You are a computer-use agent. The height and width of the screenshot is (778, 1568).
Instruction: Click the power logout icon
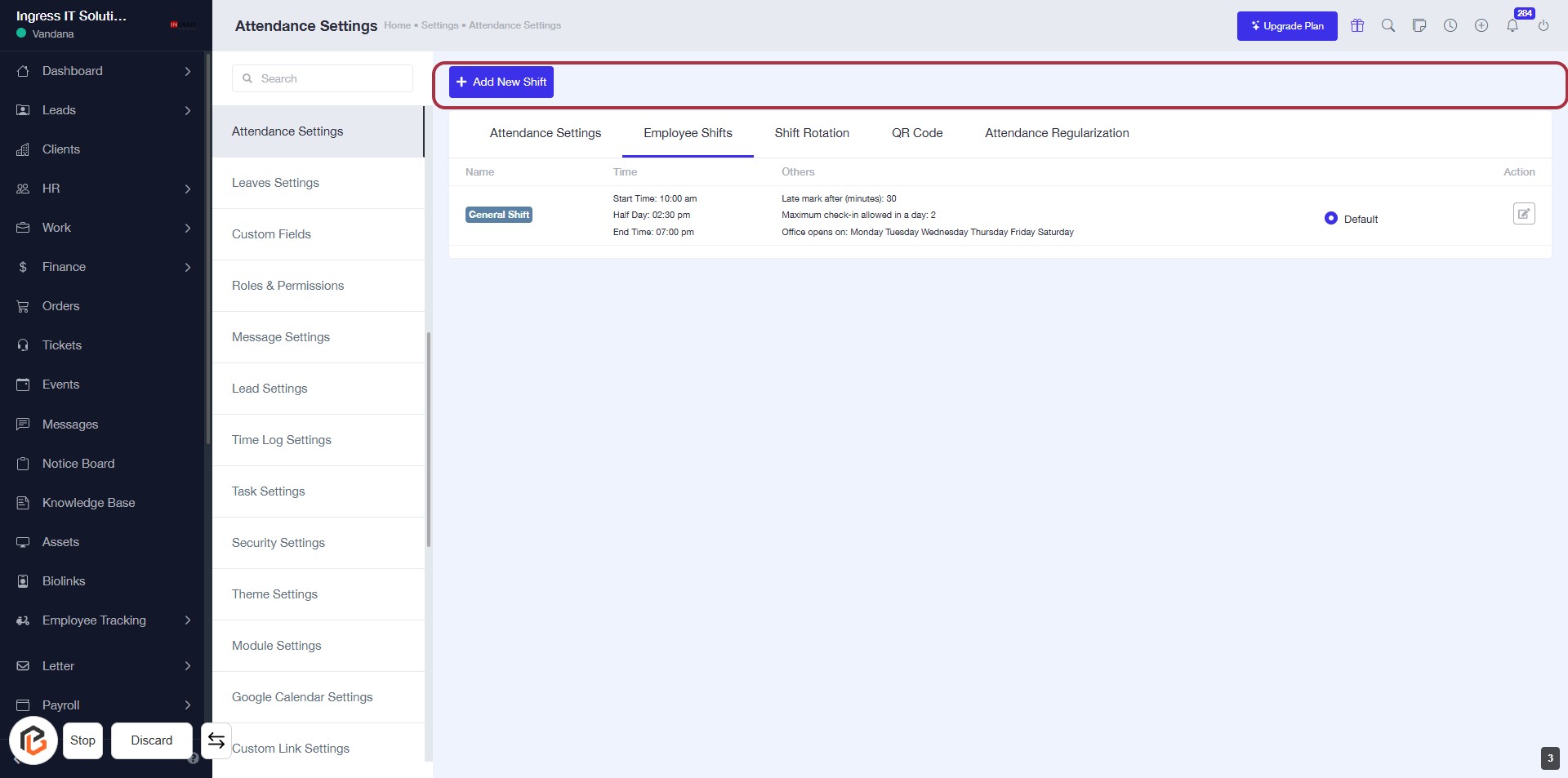[x=1543, y=25]
